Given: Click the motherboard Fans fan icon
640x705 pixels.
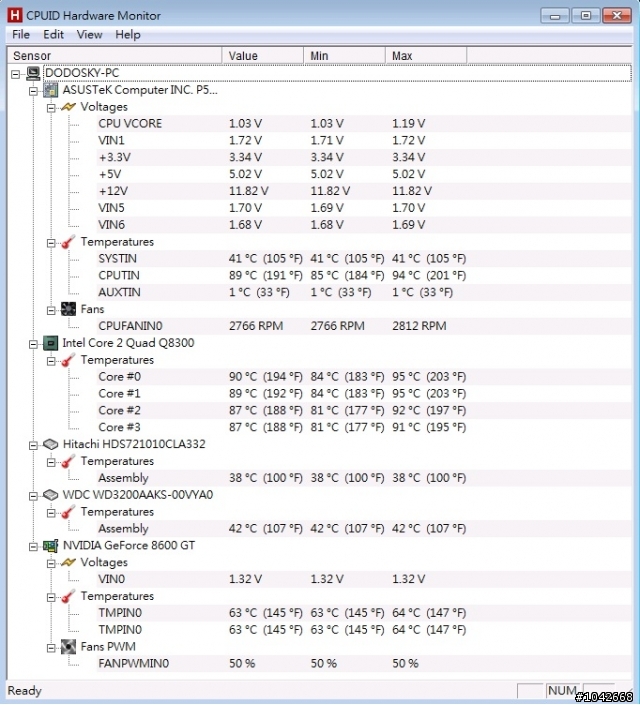Looking at the screenshot, I should (68, 309).
